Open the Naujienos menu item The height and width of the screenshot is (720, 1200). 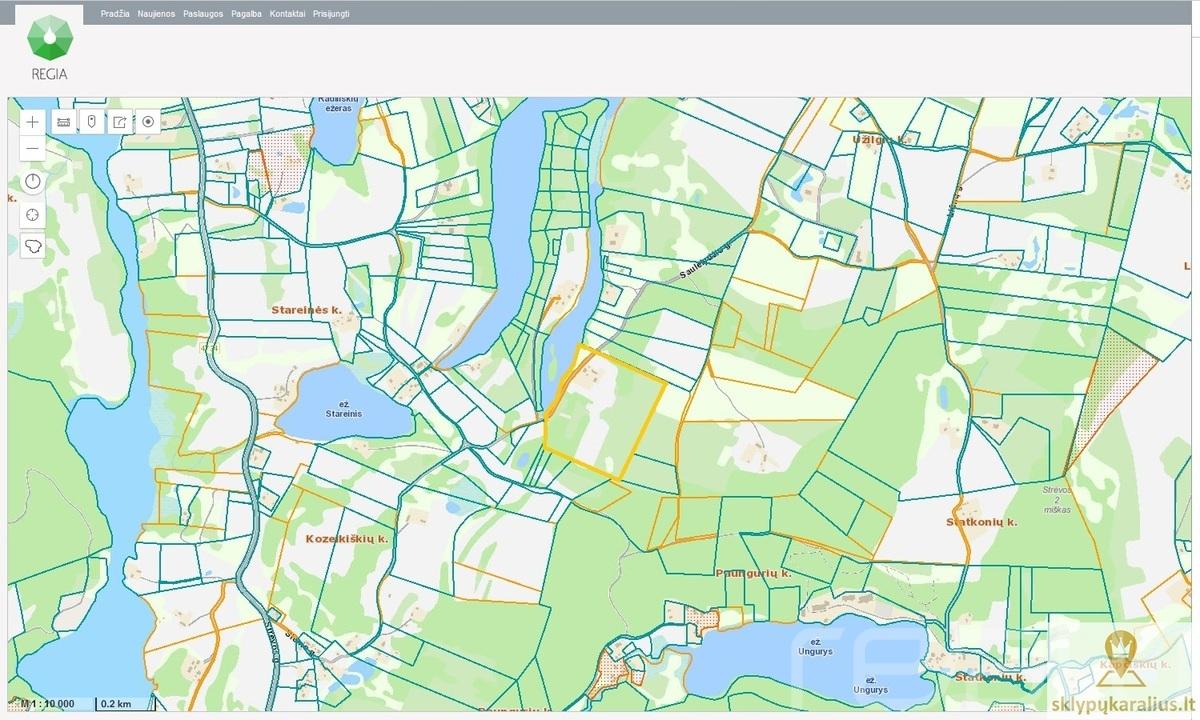[157, 15]
